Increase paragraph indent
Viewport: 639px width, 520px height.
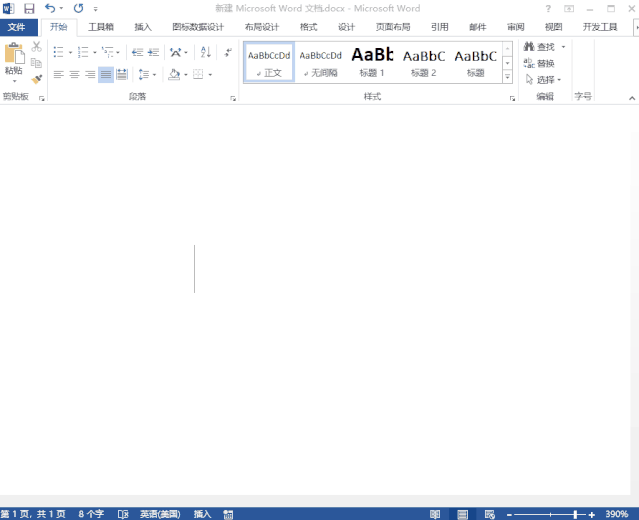(x=154, y=52)
